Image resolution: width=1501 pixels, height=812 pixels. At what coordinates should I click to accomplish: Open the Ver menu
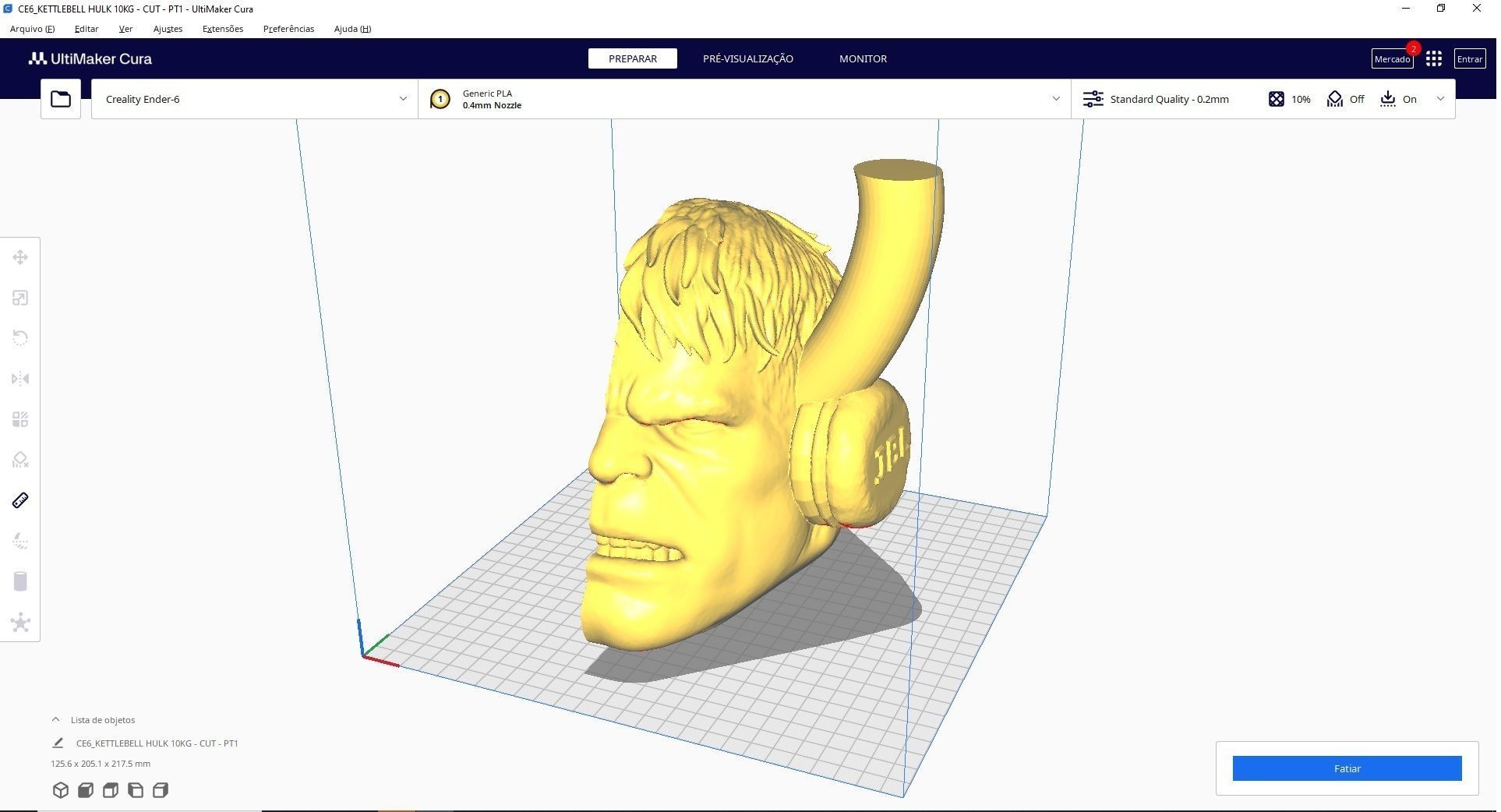125,29
